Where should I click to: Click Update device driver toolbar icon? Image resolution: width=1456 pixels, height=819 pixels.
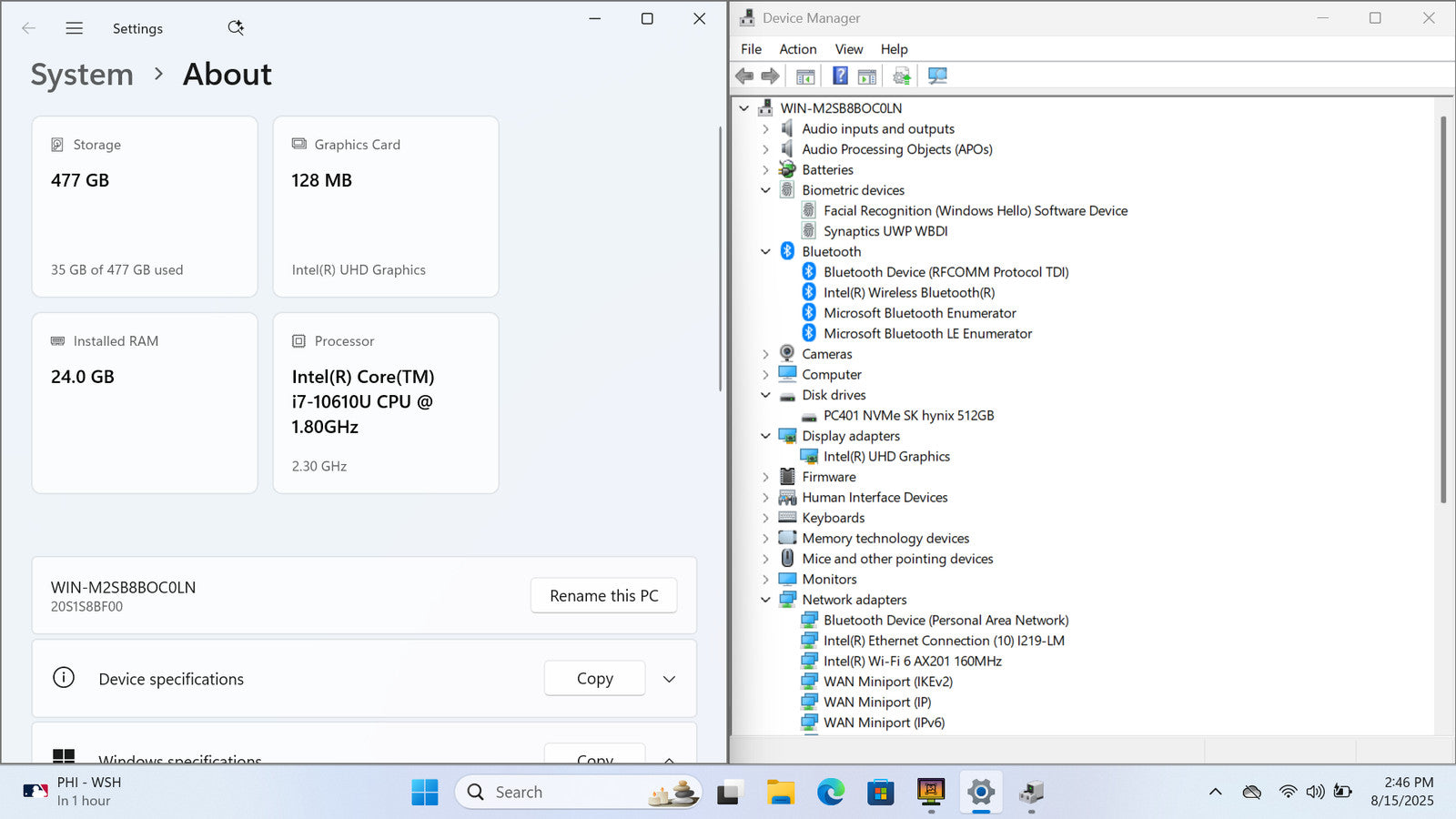pyautogui.click(x=901, y=76)
